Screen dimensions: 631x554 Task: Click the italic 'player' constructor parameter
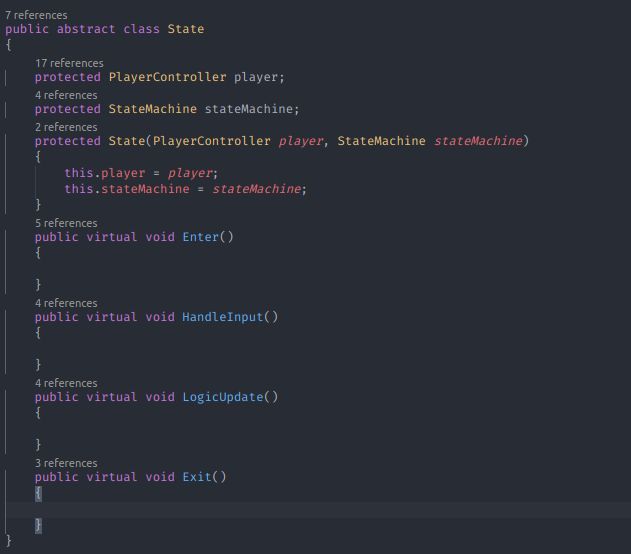coord(301,141)
